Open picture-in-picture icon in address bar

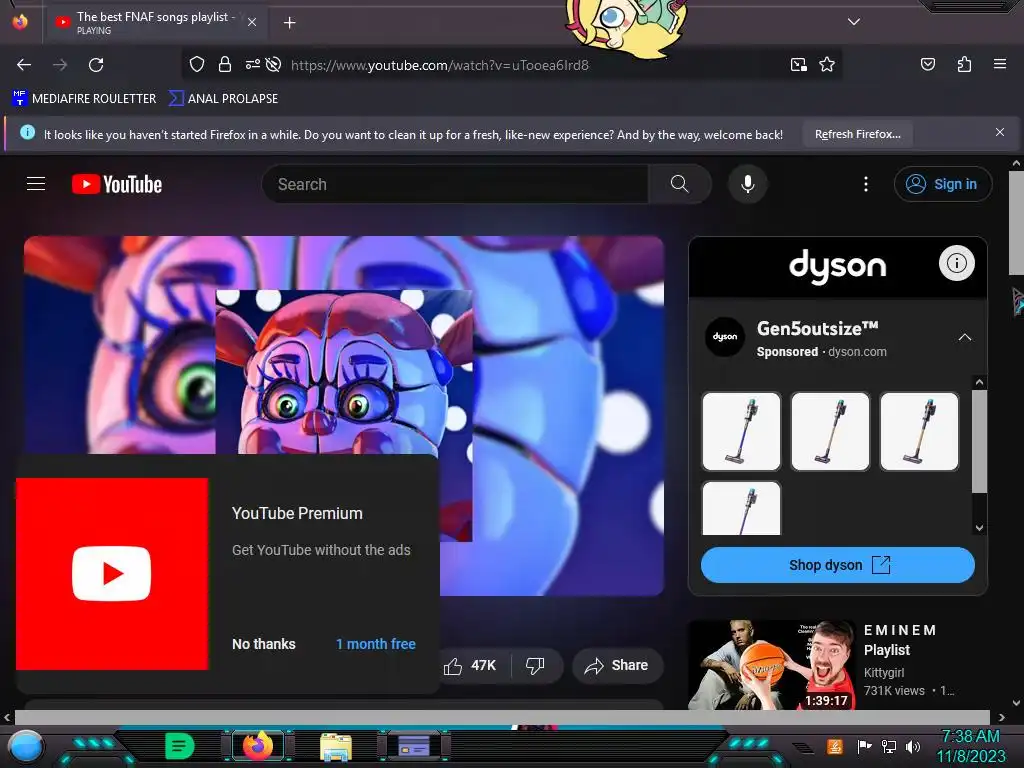pos(799,65)
